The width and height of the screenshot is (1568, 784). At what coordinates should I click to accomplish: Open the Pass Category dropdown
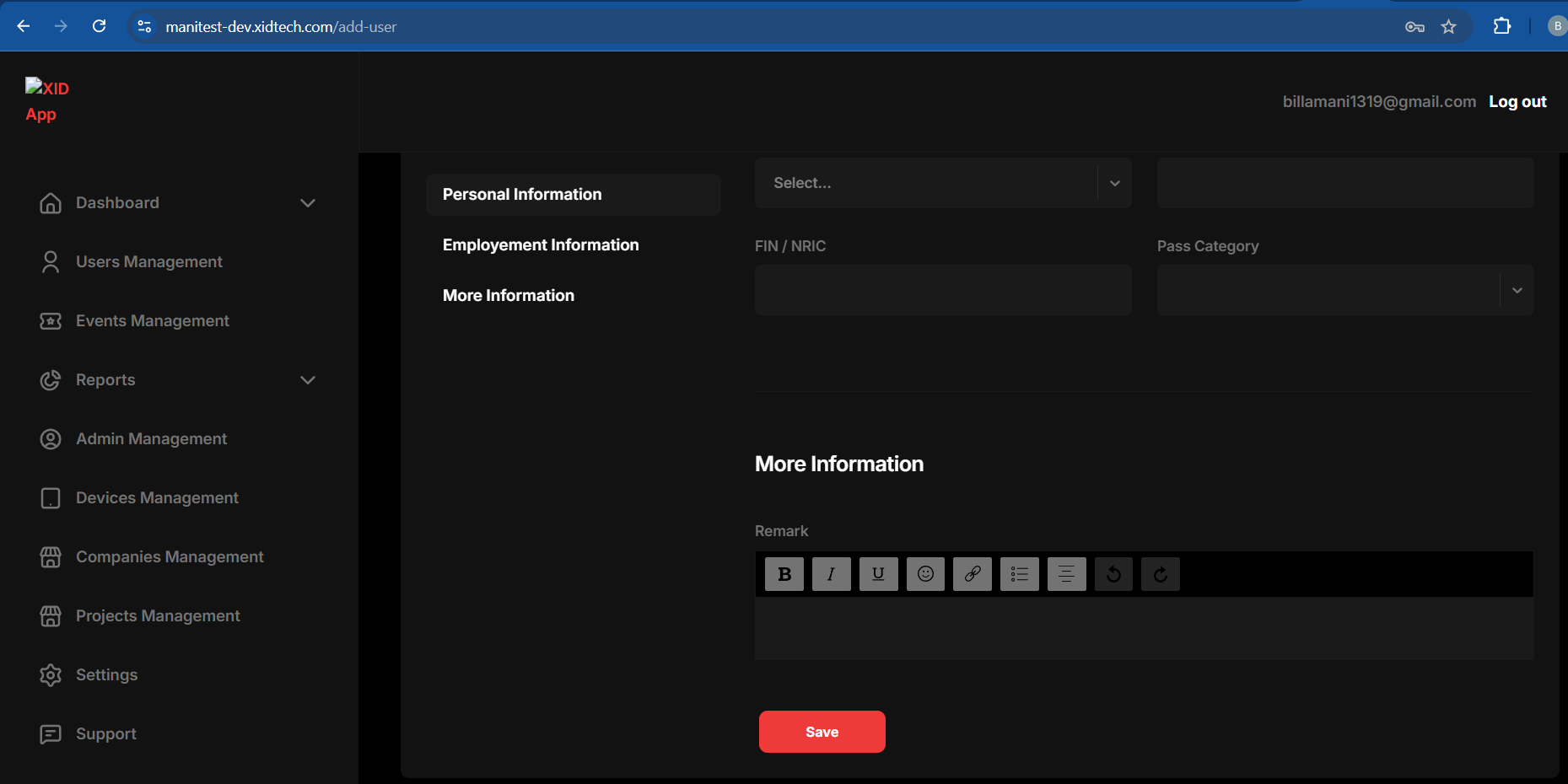(1344, 290)
